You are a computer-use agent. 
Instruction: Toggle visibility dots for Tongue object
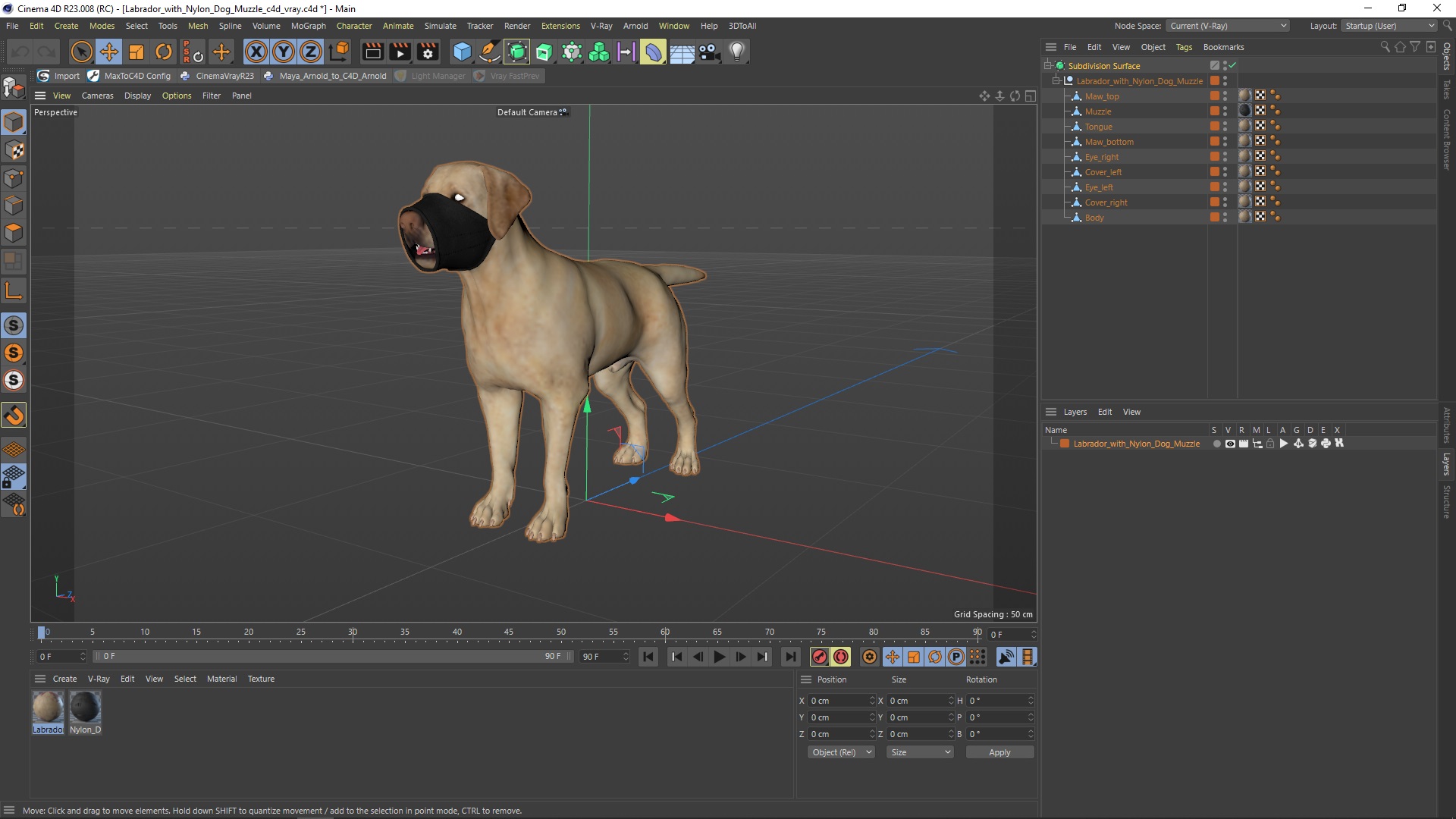pyautogui.click(x=1225, y=127)
